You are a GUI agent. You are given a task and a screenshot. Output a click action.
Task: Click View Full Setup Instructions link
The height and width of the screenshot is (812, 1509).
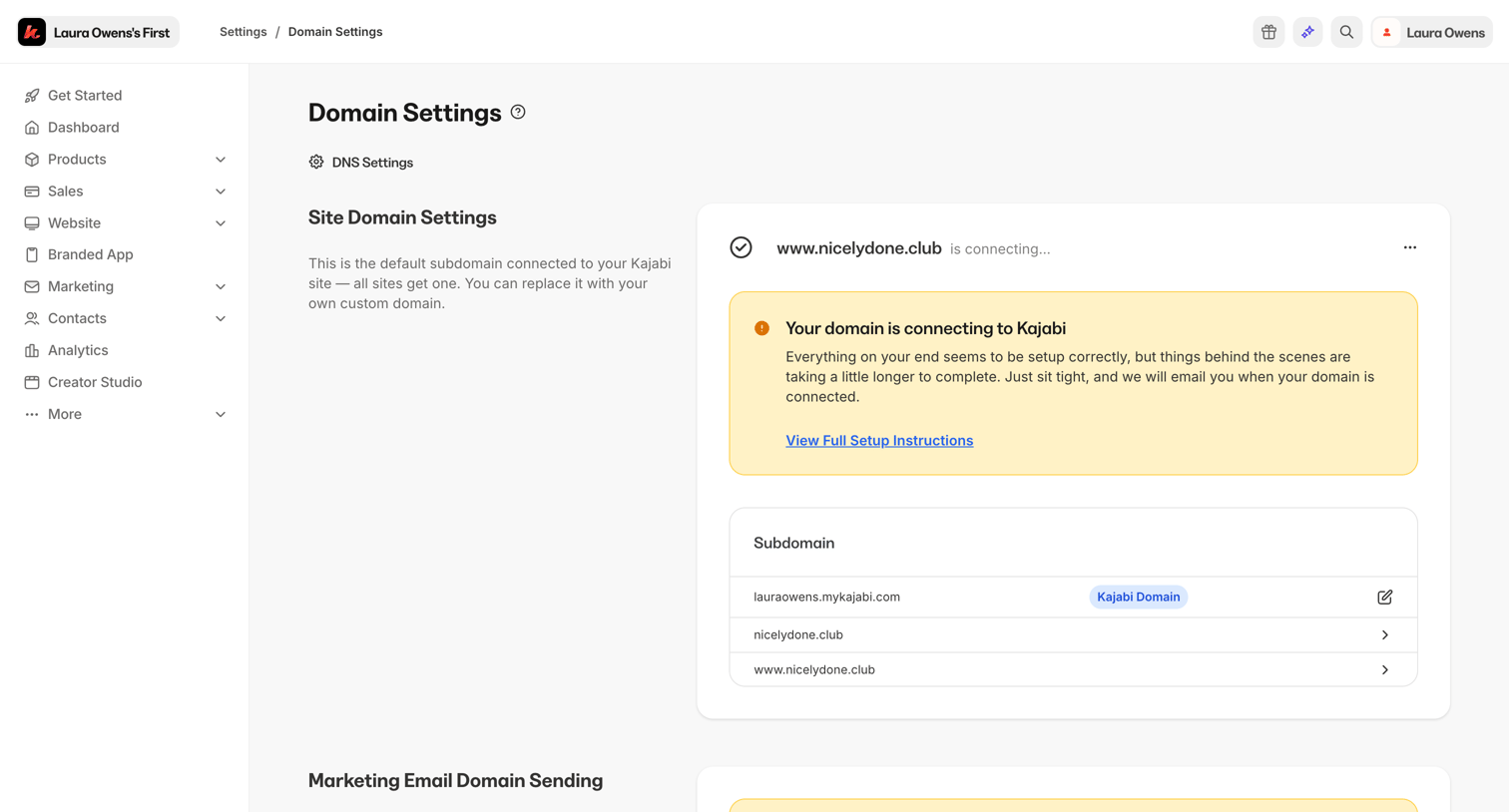tap(879, 440)
